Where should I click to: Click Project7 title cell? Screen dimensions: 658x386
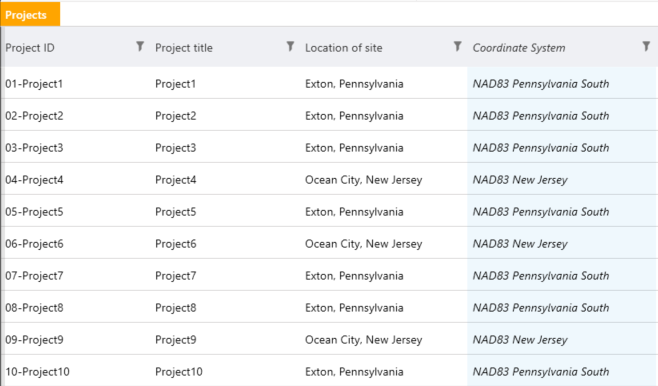click(175, 276)
